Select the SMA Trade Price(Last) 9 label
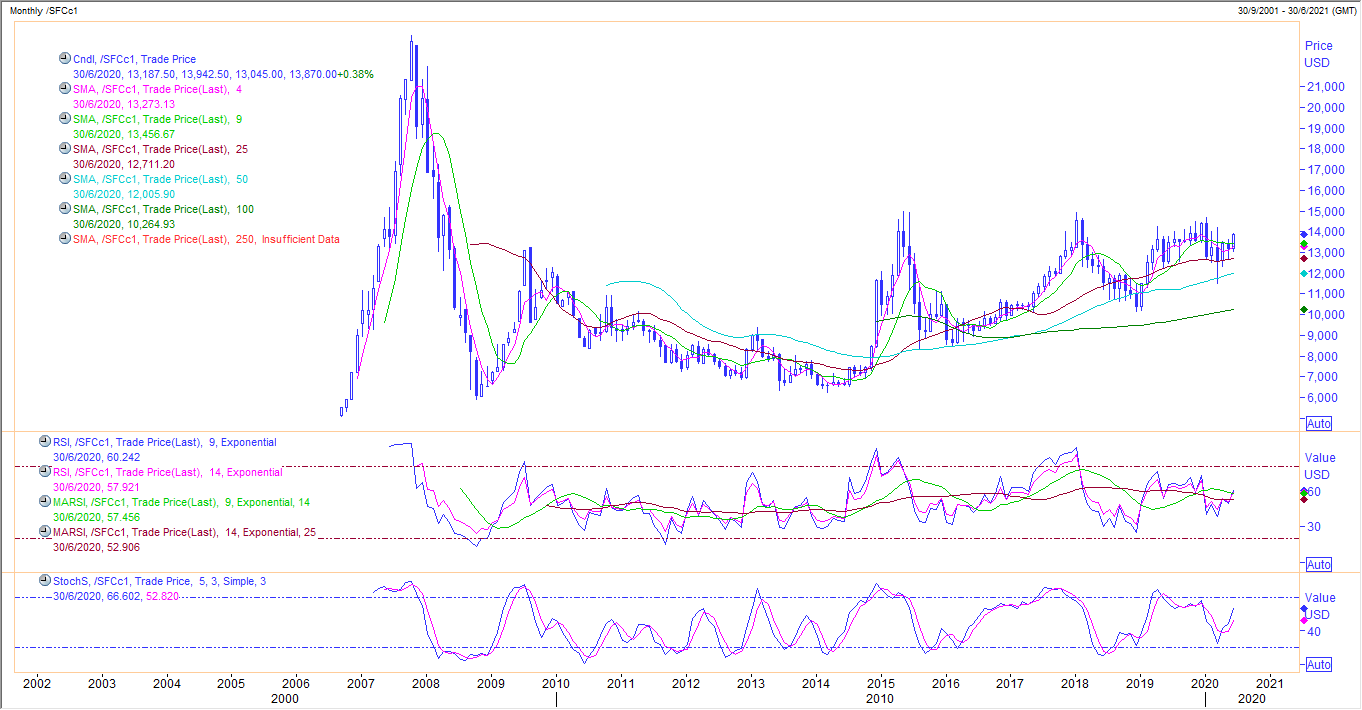This screenshot has height=710, width=1362. click(157, 120)
